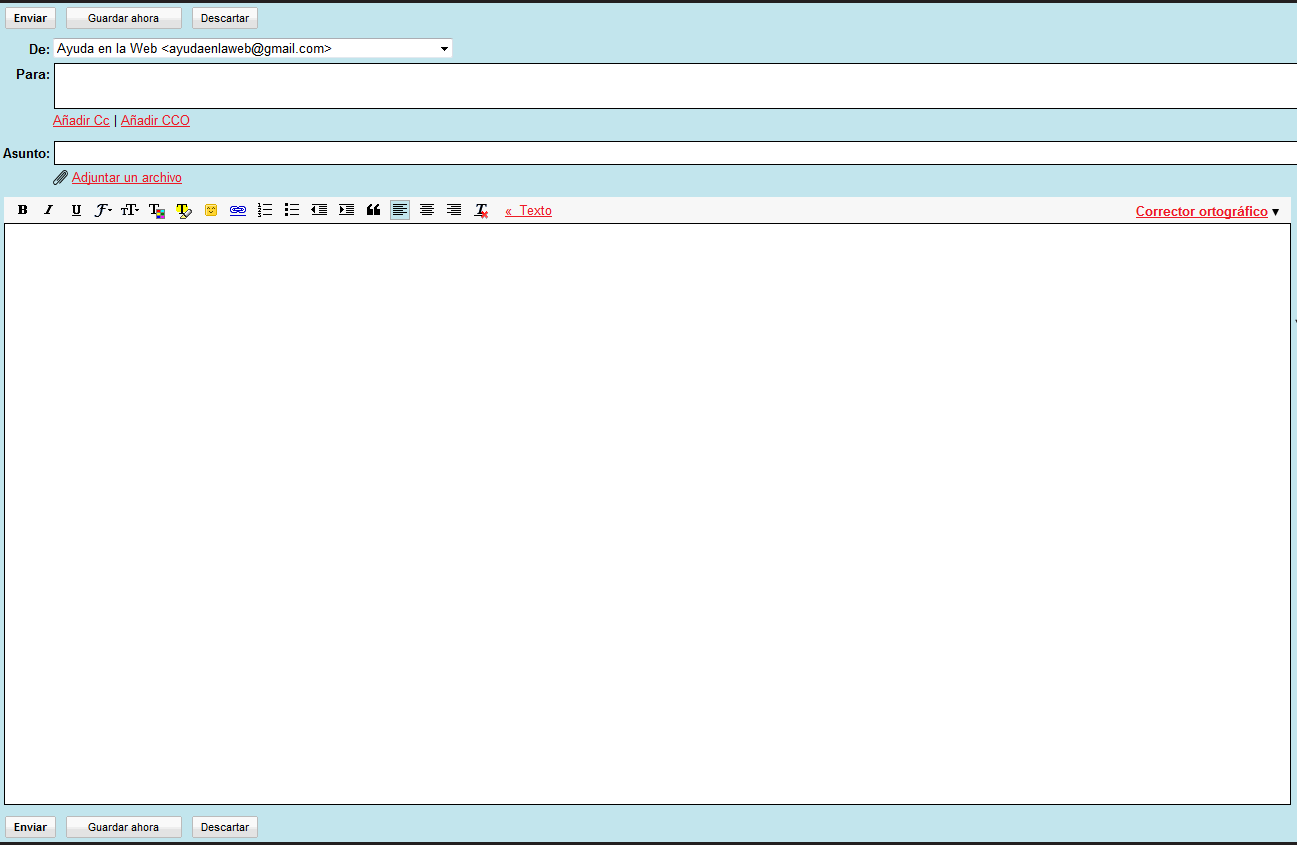The width and height of the screenshot is (1297, 845).
Task: Align text to the right
Action: point(454,210)
